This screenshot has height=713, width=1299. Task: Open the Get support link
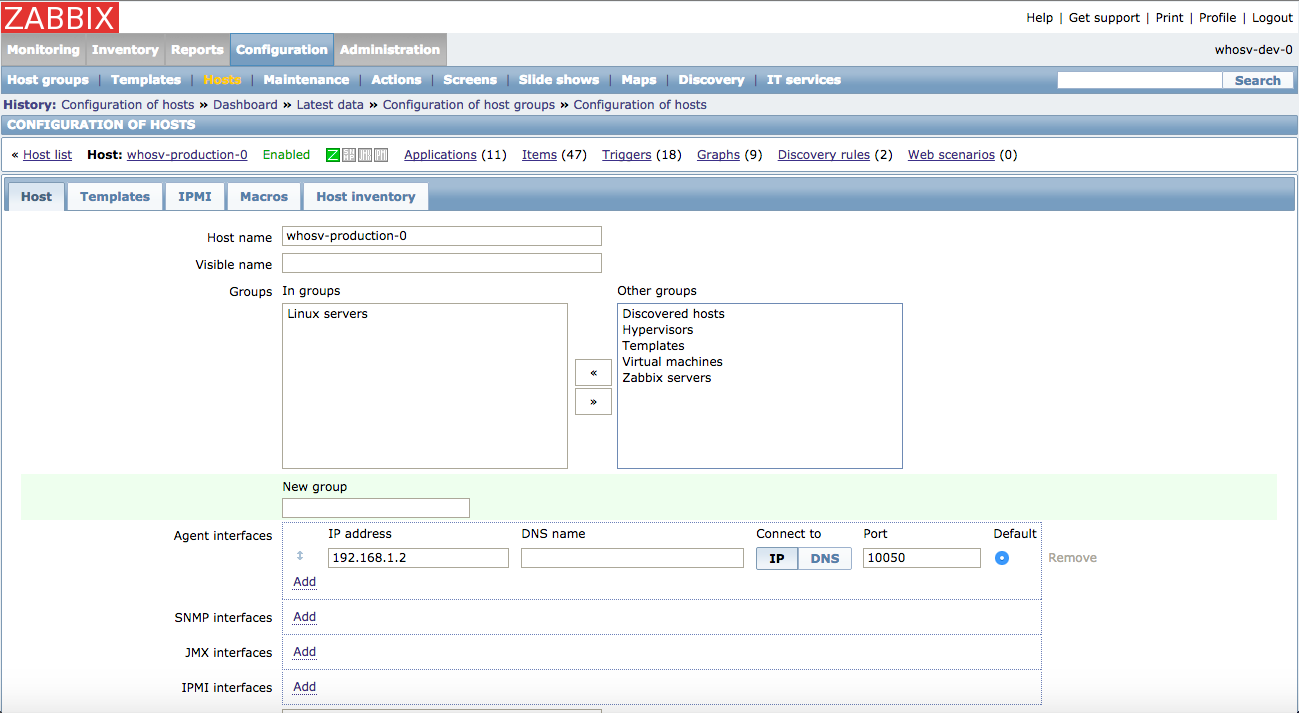pyautogui.click(x=1104, y=18)
